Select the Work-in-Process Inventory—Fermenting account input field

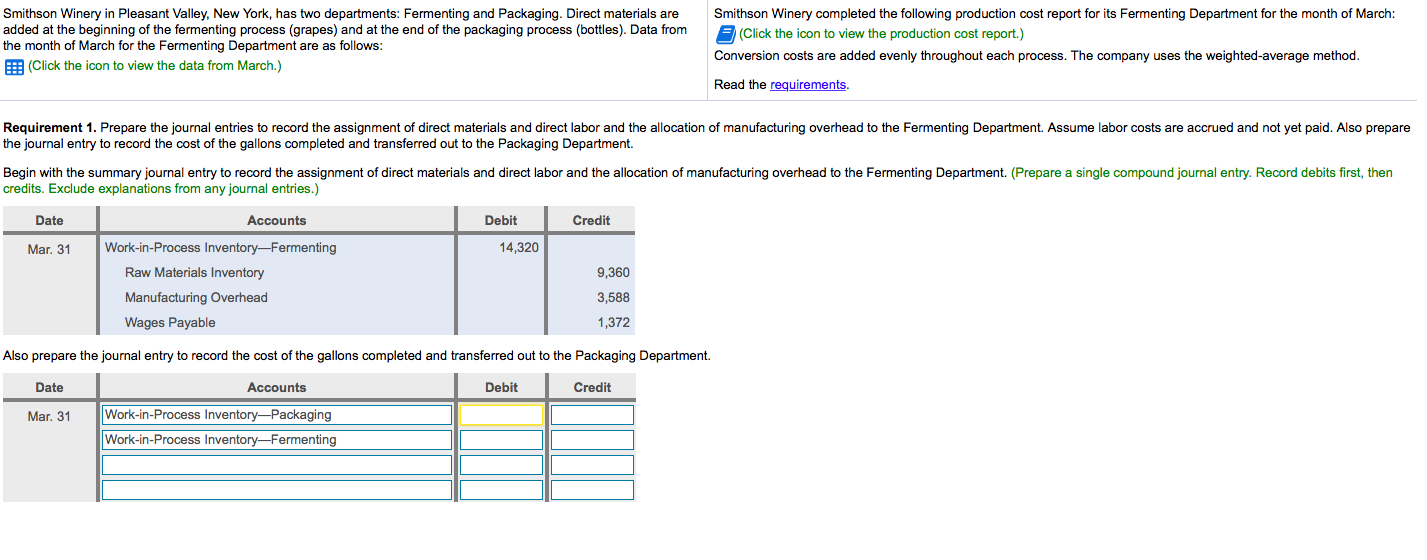(277, 440)
